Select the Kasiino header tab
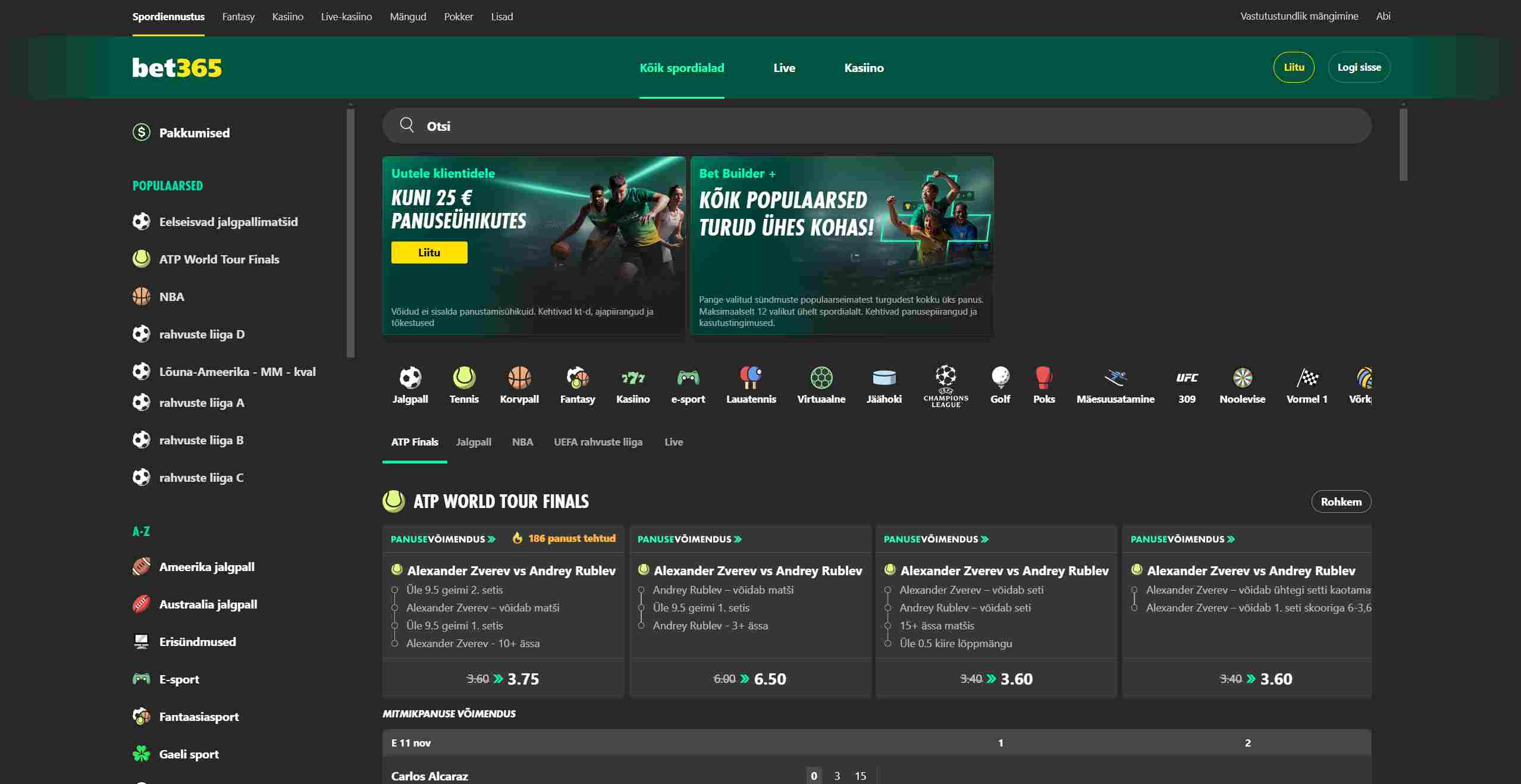The height and width of the screenshot is (784, 1521). point(864,68)
